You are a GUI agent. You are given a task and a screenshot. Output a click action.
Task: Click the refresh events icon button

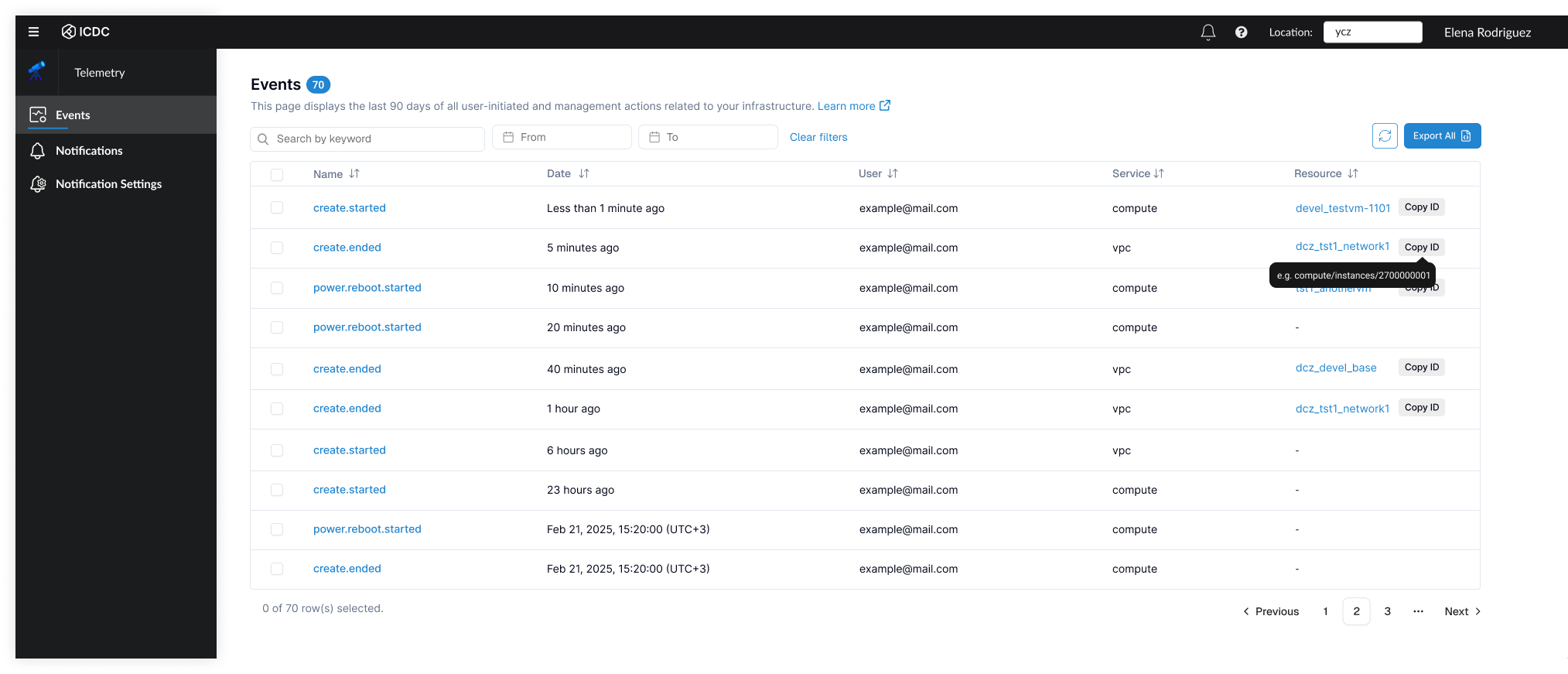click(x=1385, y=135)
